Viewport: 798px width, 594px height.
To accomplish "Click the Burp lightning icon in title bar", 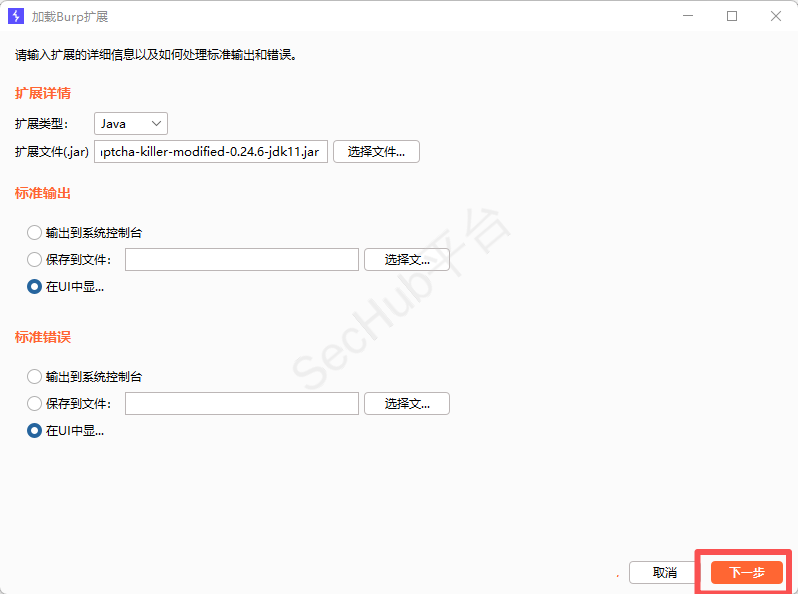I will tap(15, 16).
